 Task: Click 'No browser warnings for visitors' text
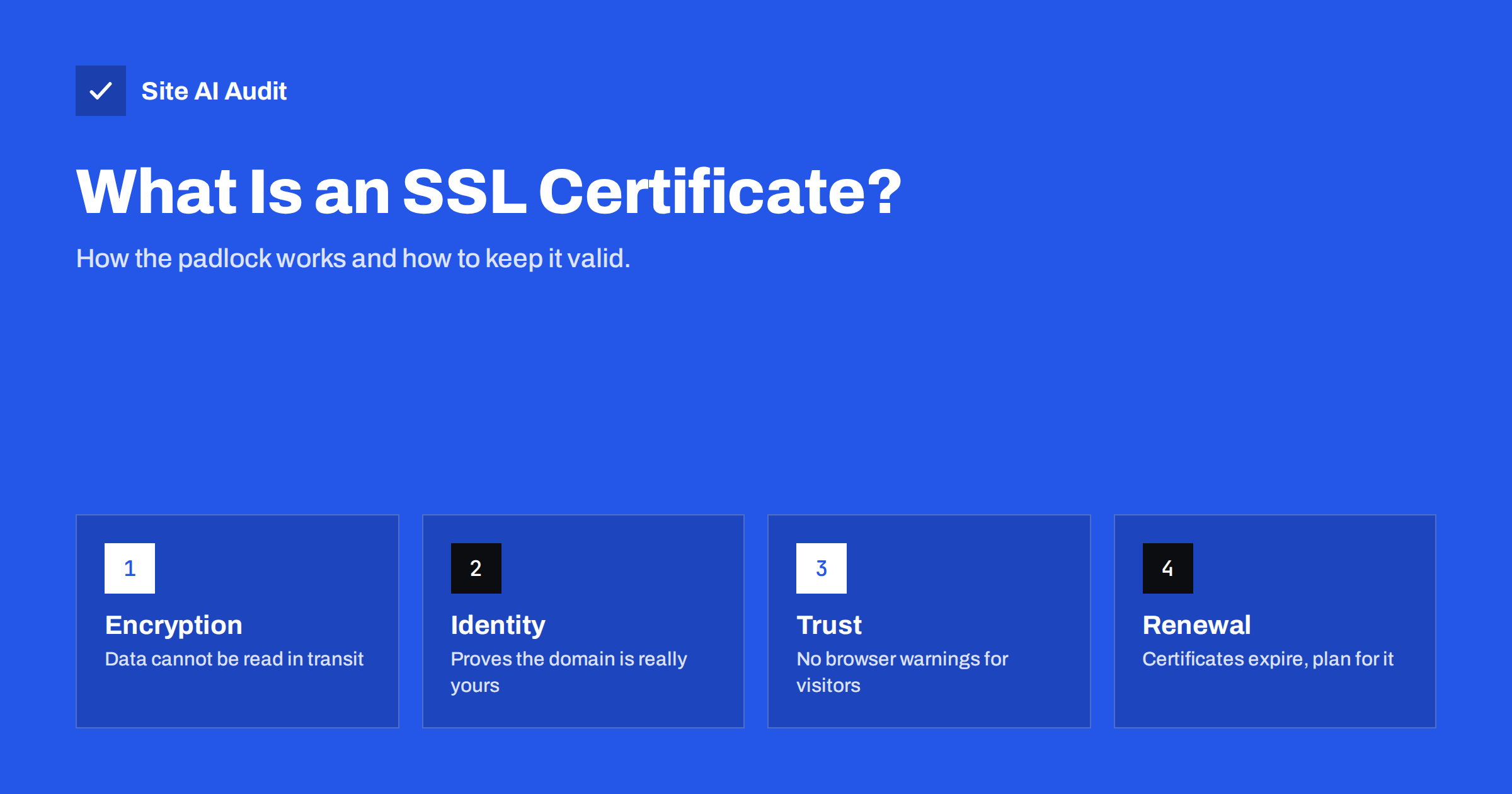click(902, 672)
